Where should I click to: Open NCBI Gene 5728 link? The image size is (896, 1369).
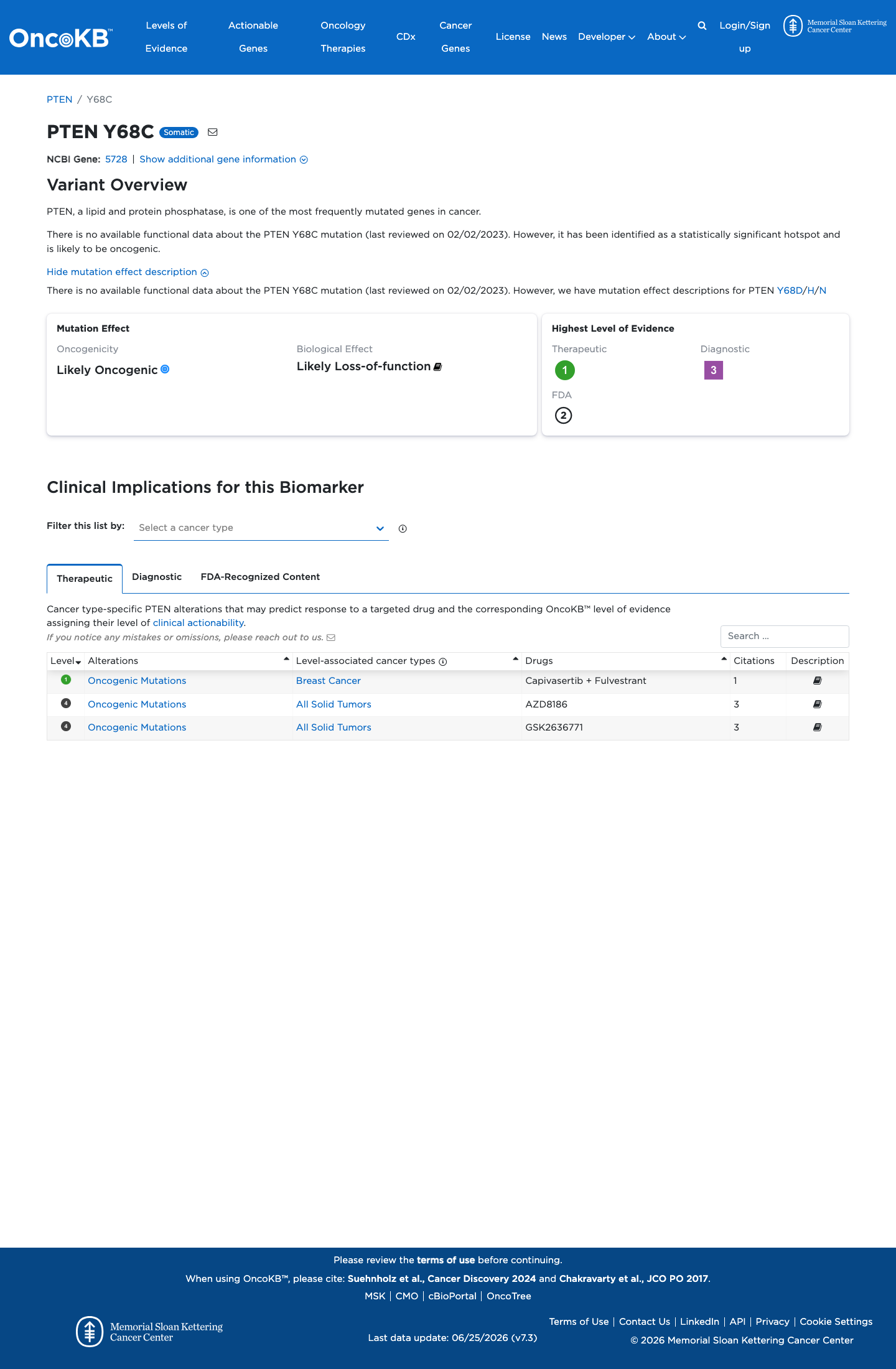pyautogui.click(x=116, y=159)
